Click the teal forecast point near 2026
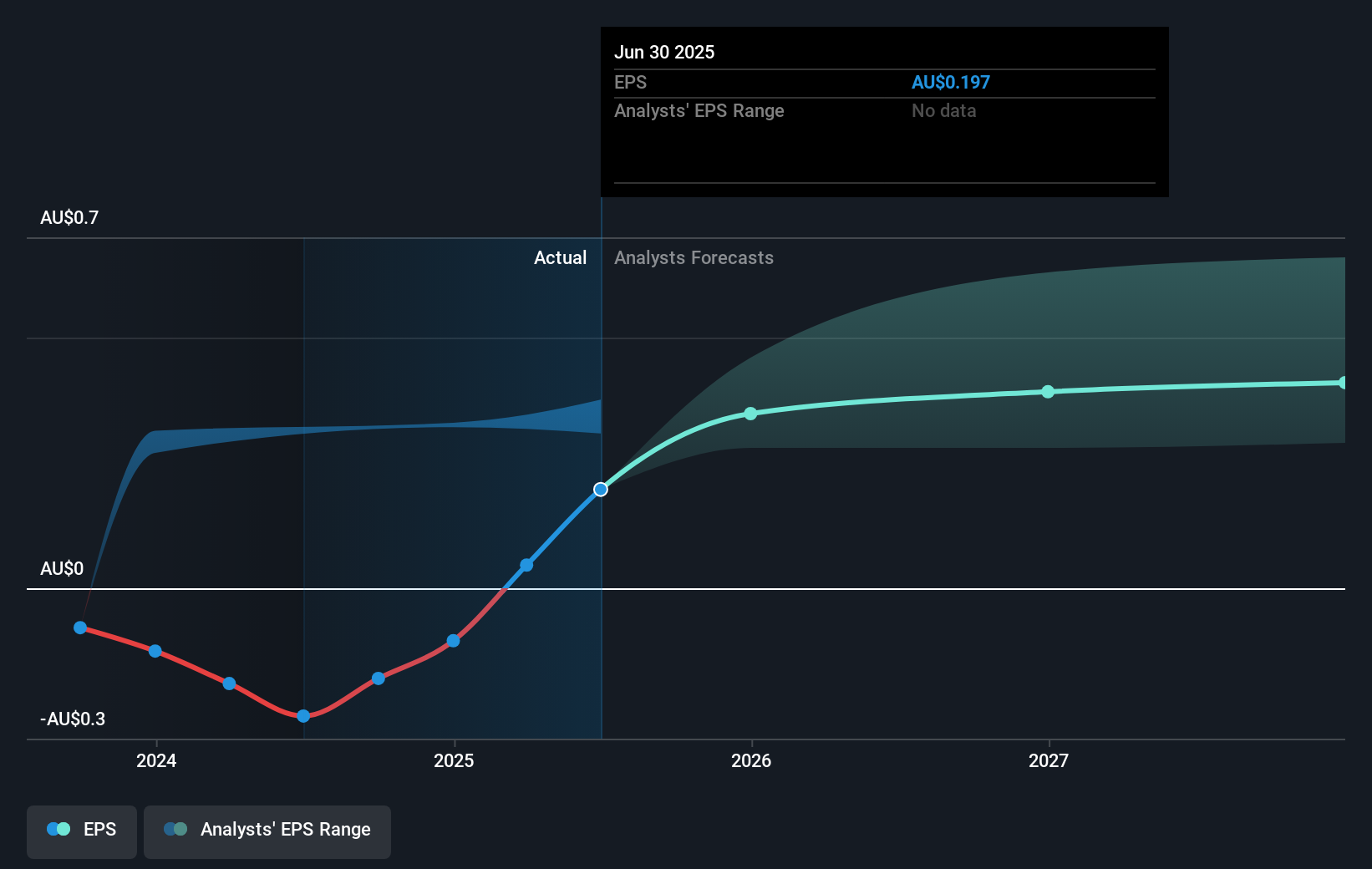Viewport: 1372px width, 869px height. pos(750,414)
